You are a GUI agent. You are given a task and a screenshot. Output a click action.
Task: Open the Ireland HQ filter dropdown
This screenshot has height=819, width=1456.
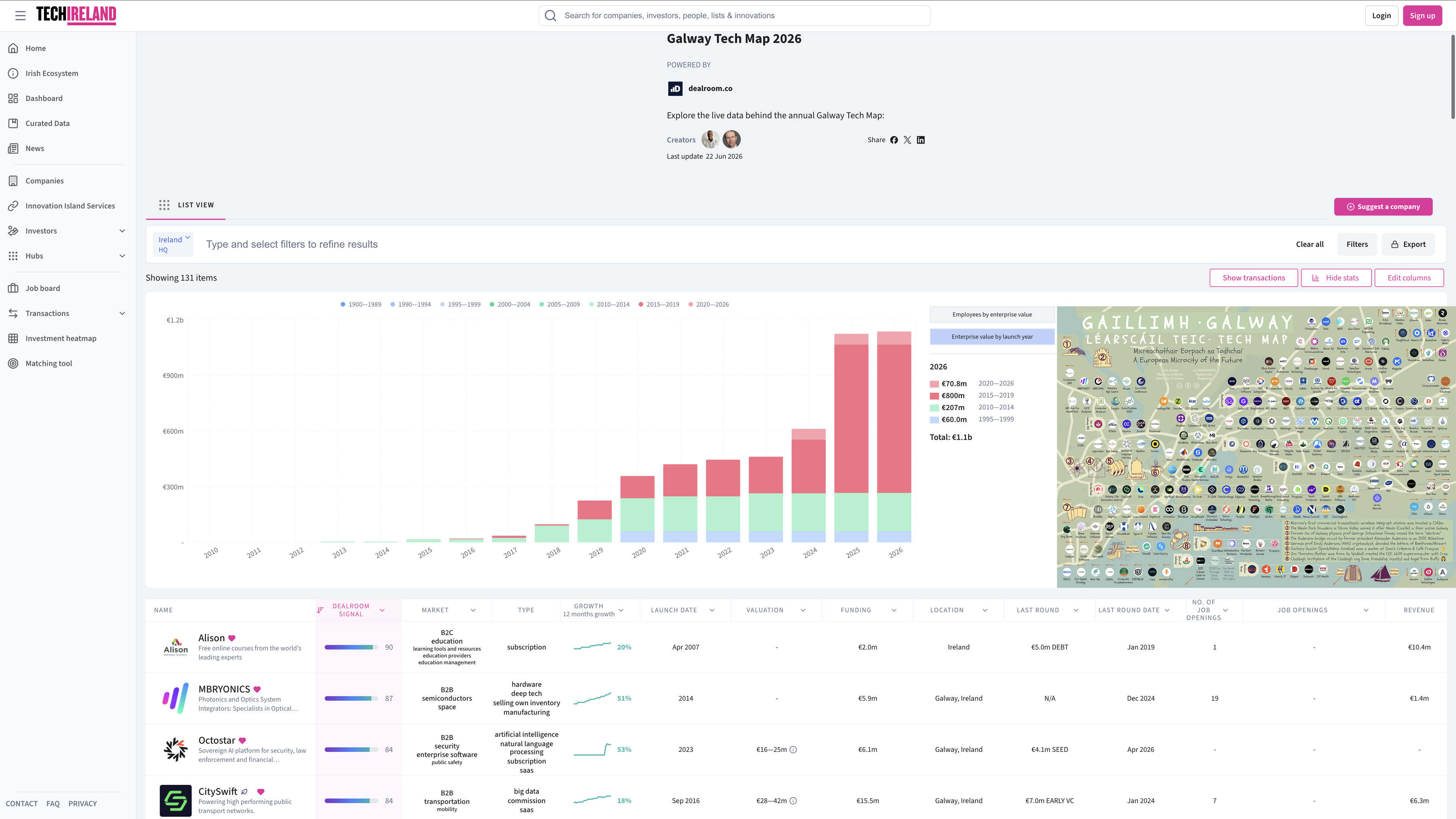tap(174, 244)
